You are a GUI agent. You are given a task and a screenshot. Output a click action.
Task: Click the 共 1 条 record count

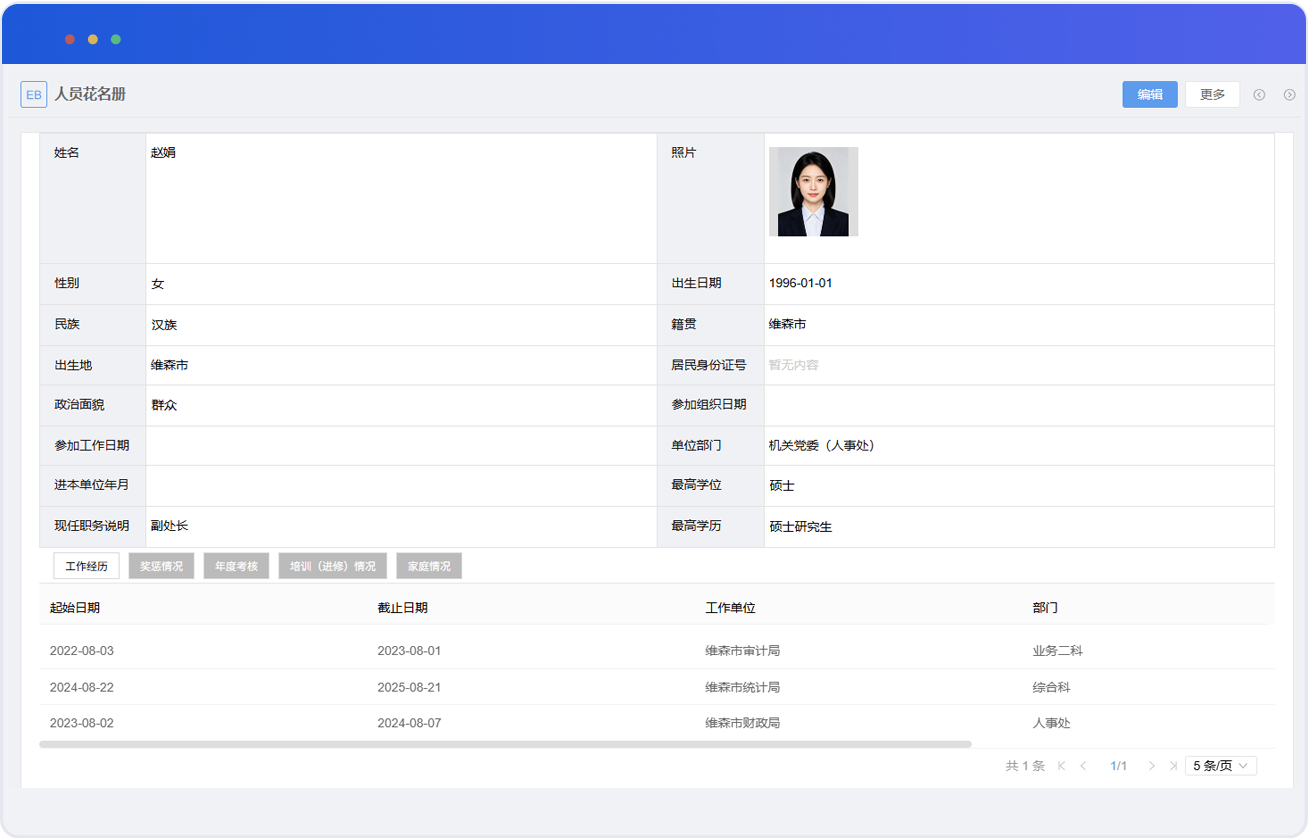coord(1025,766)
